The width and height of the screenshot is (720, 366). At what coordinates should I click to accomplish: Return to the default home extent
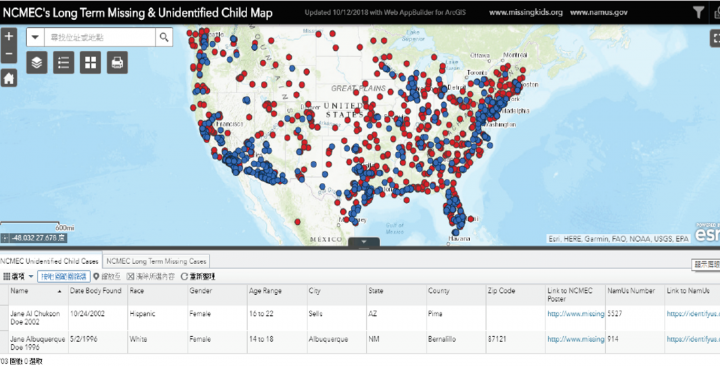(x=9, y=78)
